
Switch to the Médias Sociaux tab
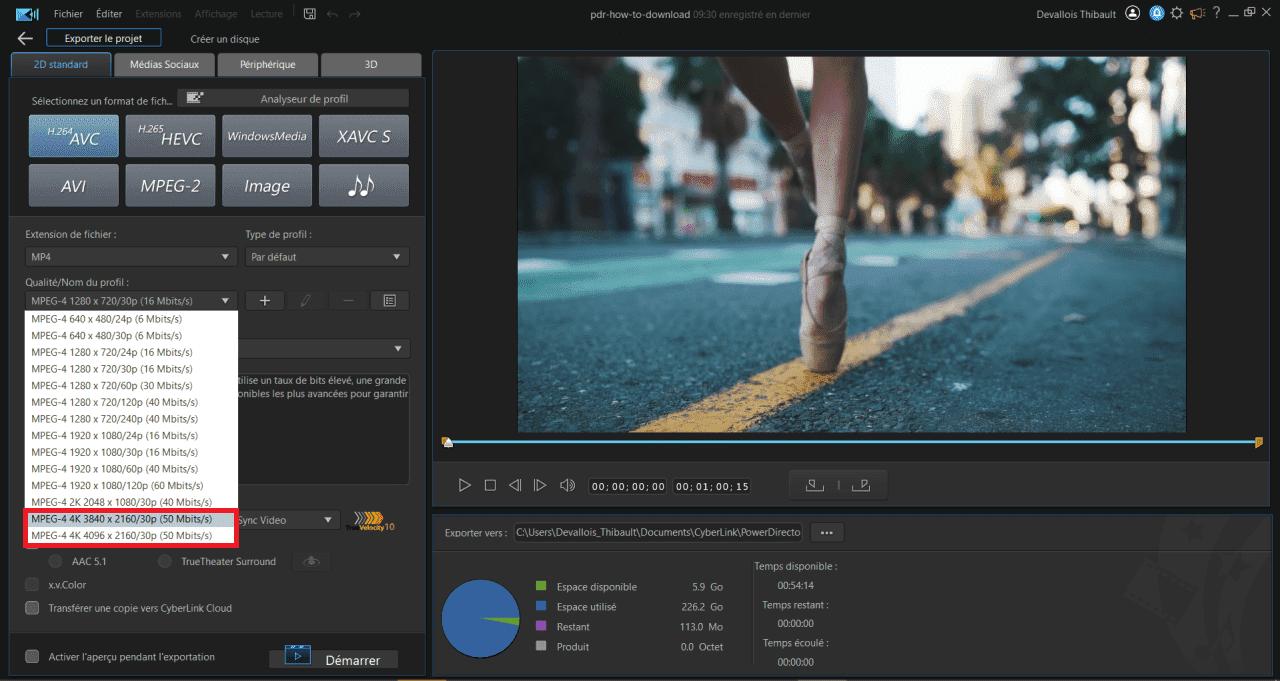pyautogui.click(x=164, y=65)
